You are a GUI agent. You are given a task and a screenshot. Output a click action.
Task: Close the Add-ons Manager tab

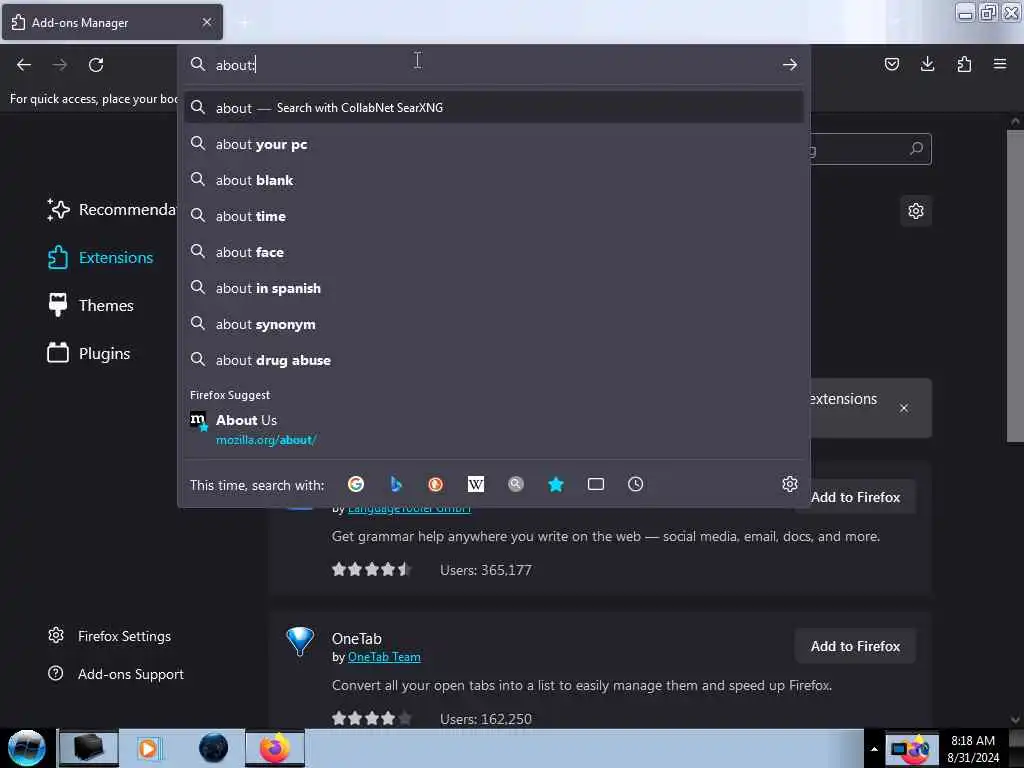(x=207, y=22)
